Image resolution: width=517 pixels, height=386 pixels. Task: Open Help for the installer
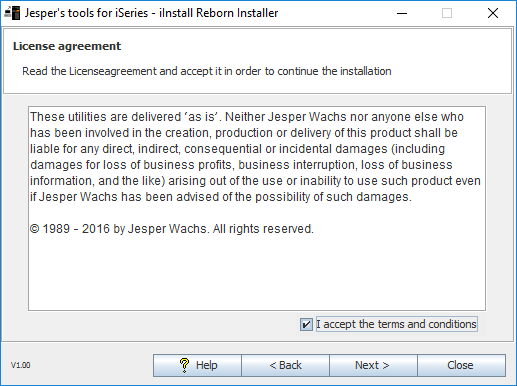tap(197, 365)
